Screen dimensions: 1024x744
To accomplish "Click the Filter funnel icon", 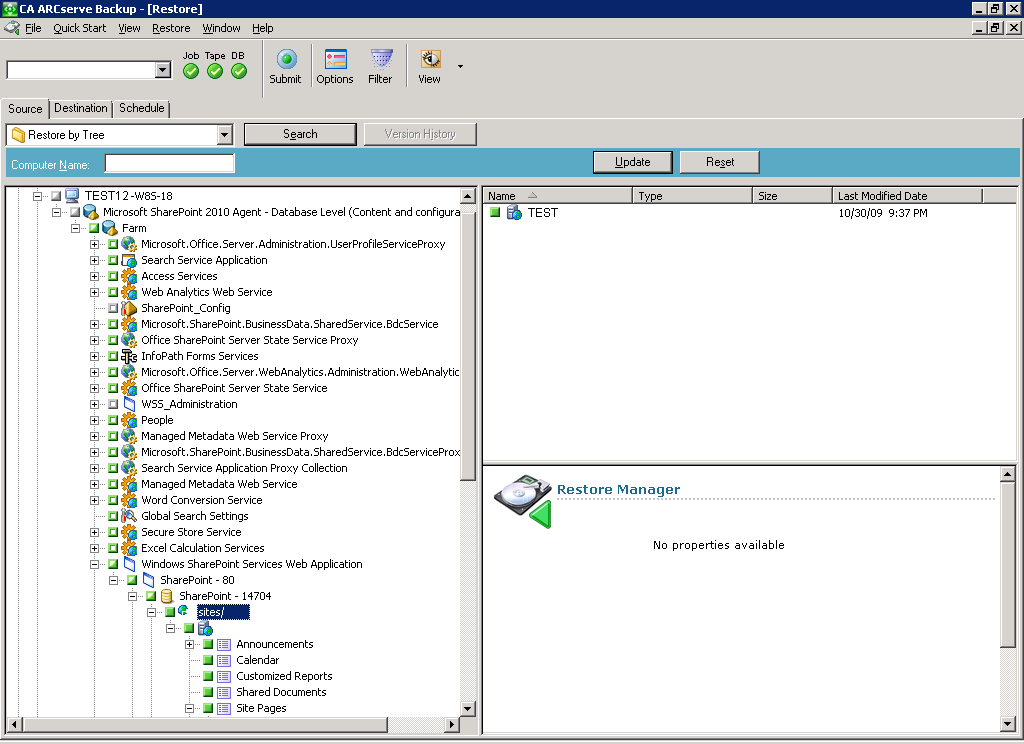I will click(381, 60).
